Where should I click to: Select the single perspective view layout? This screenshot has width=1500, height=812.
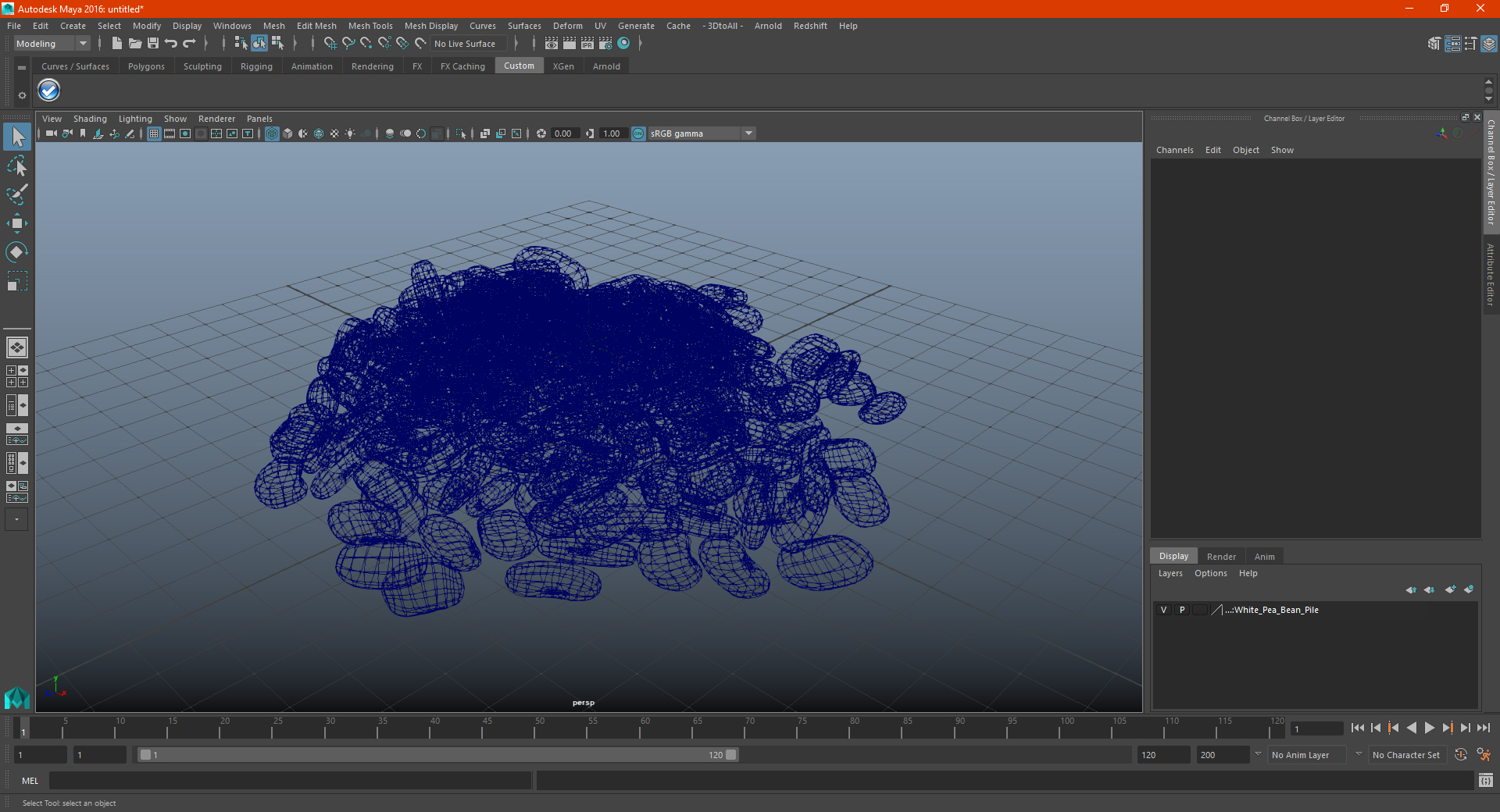(17, 347)
